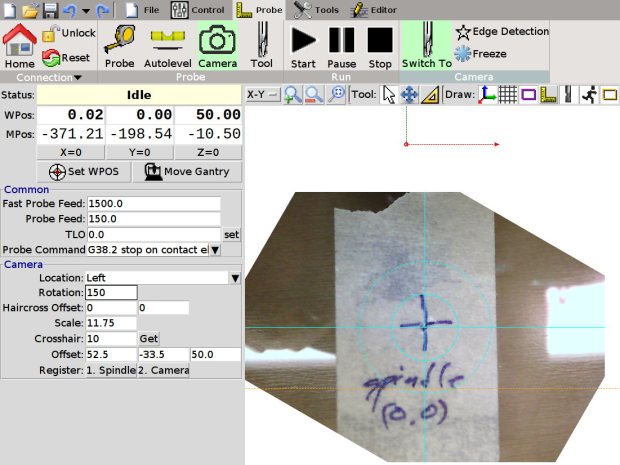Click the Idle status bar
The height and width of the screenshot is (465, 620).
click(139, 95)
